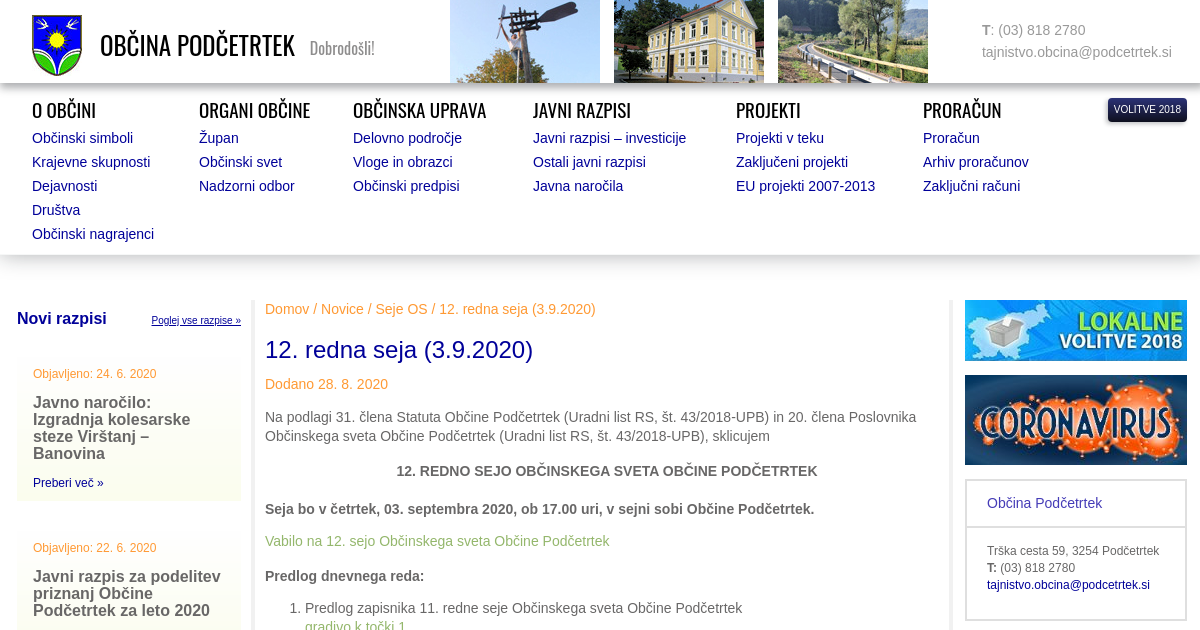Open Javna naročila menu item
Screen dimensions: 1200x630
click(578, 186)
